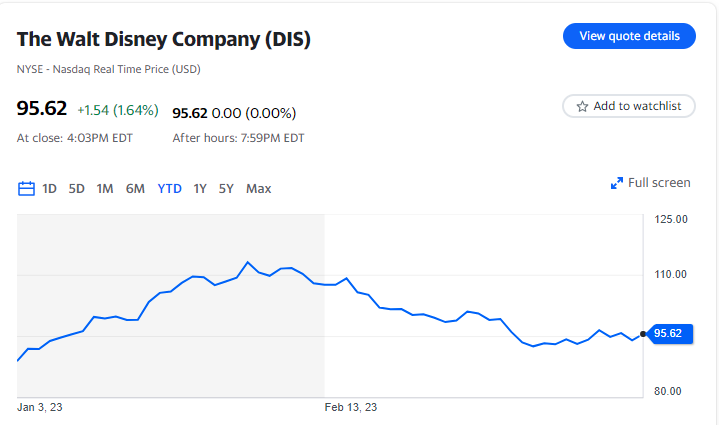
Task: Add DIS to watchlist
Action: [x=629, y=106]
